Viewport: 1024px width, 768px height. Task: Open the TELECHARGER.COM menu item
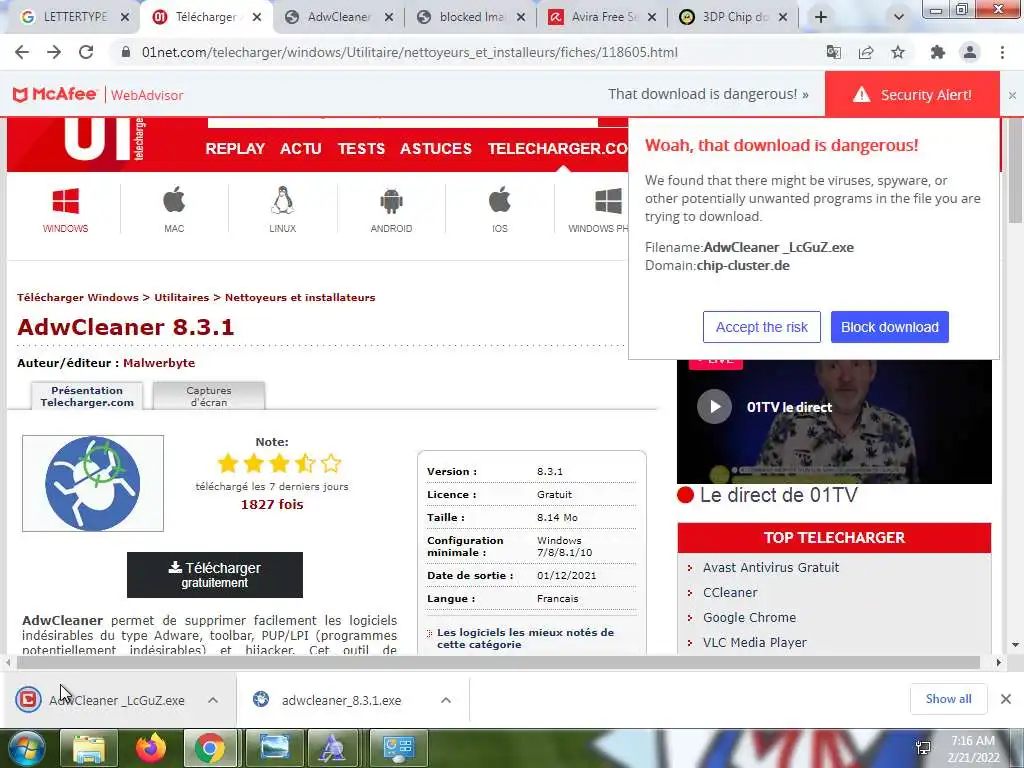[x=558, y=149]
